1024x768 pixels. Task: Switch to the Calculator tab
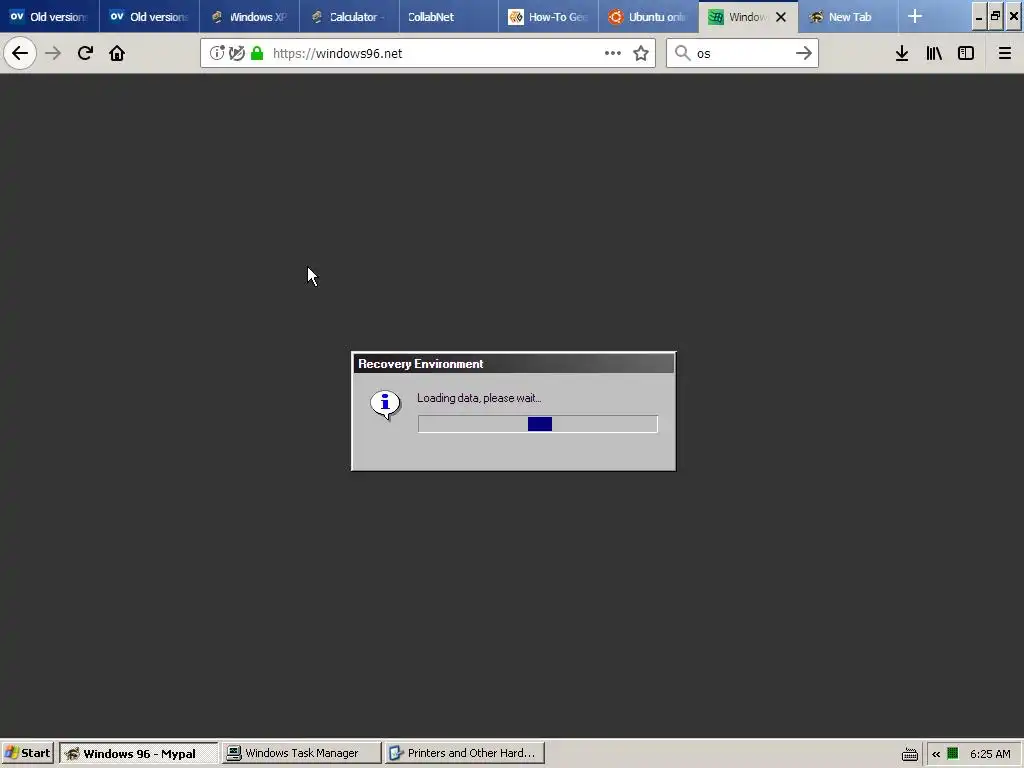(349, 16)
